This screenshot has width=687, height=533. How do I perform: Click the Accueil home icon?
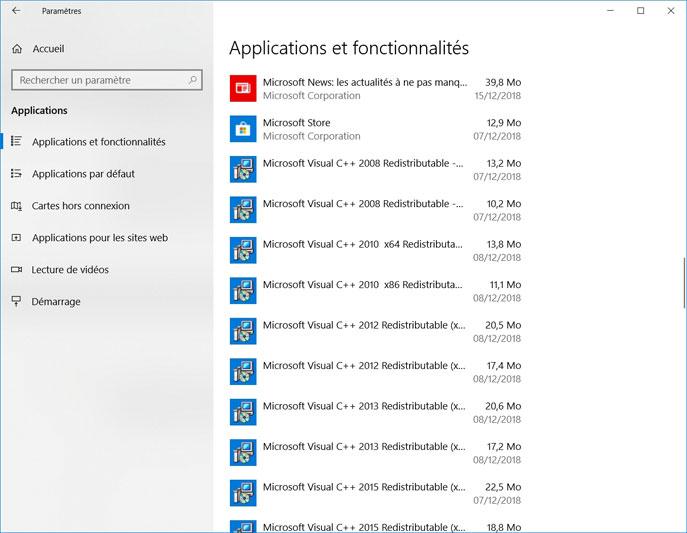(x=17, y=49)
